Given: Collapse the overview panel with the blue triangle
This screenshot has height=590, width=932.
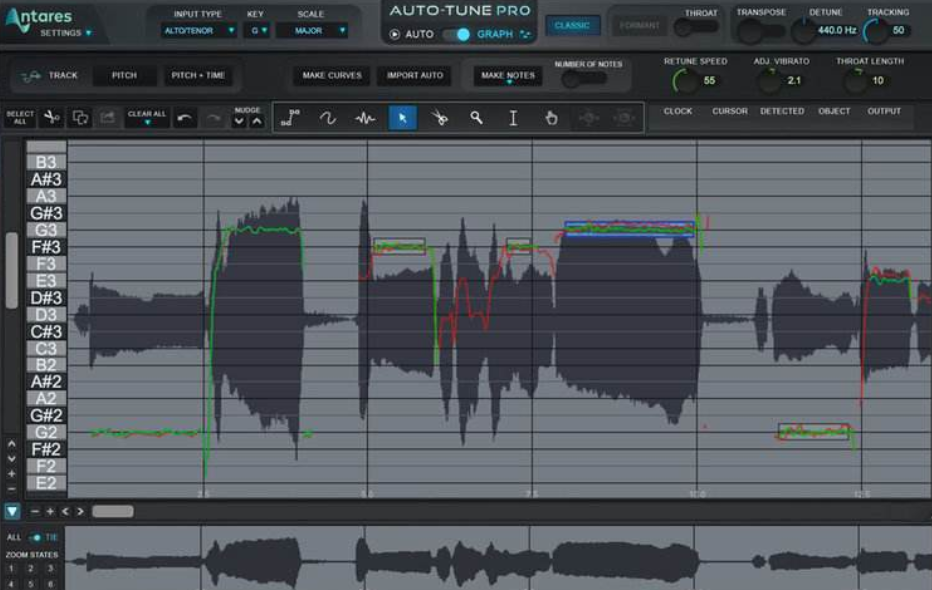Looking at the screenshot, I should click(12, 511).
